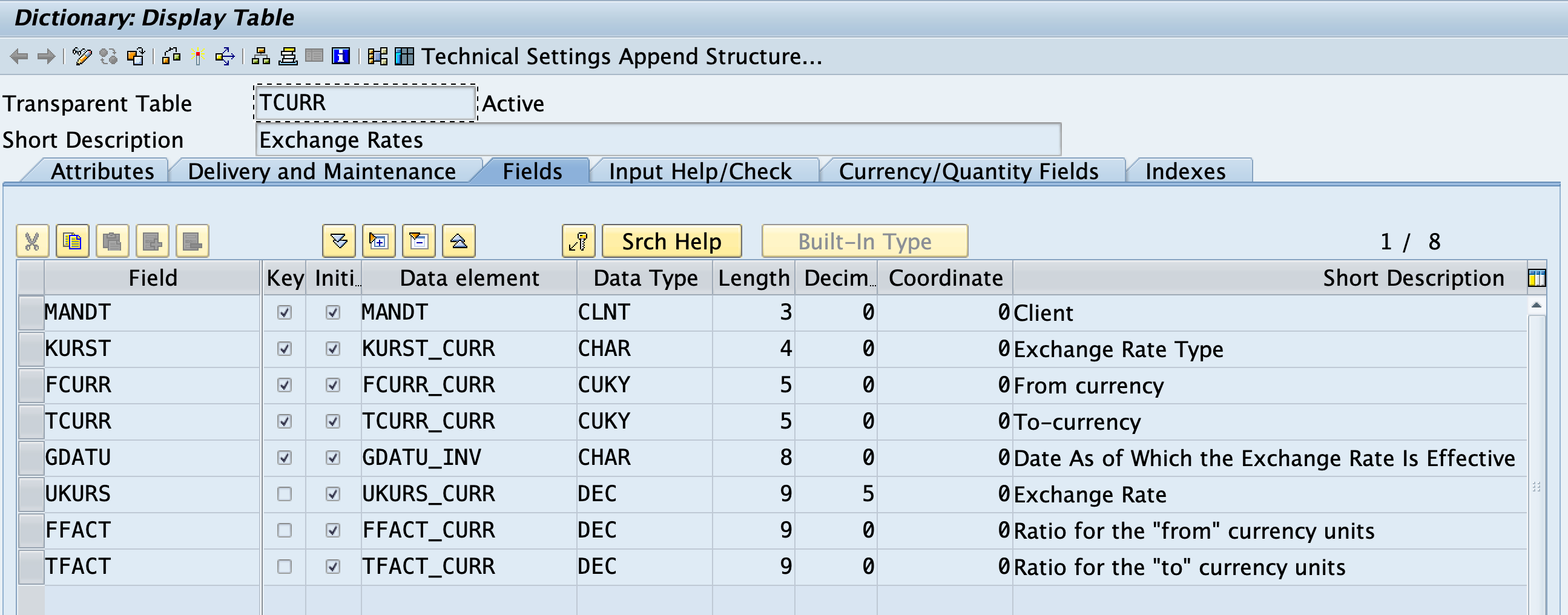Click the Contents table icon
This screenshot has height=615, width=1568.
[404, 56]
